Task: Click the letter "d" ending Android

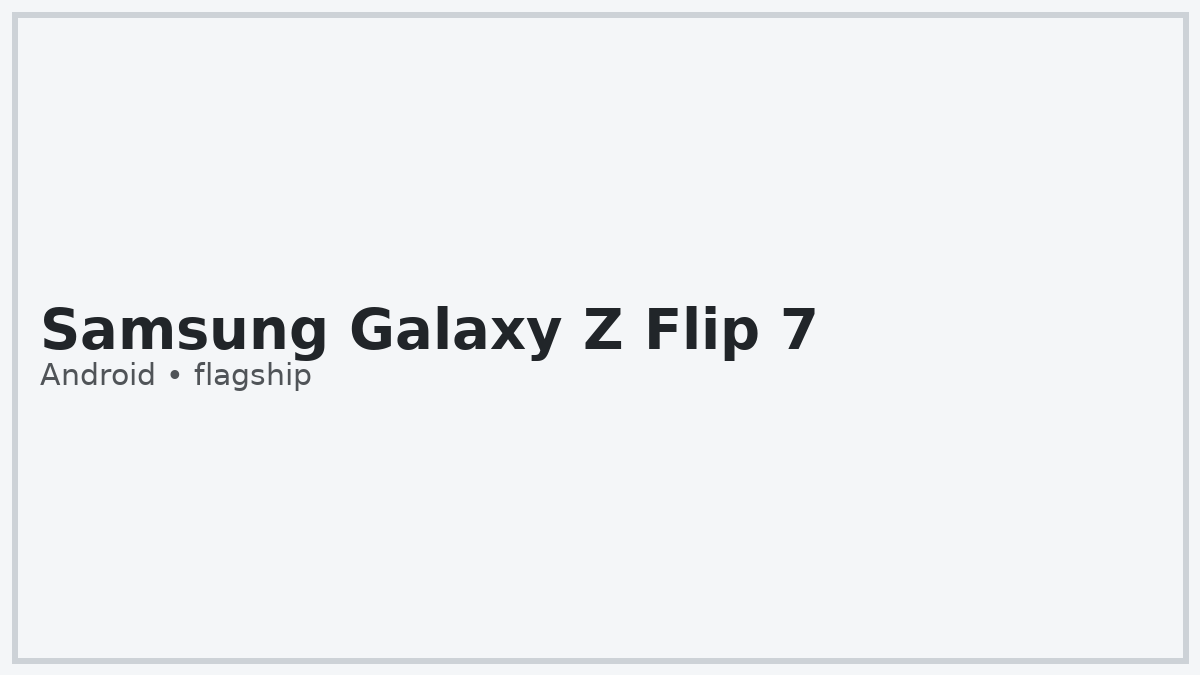Action: (146, 376)
